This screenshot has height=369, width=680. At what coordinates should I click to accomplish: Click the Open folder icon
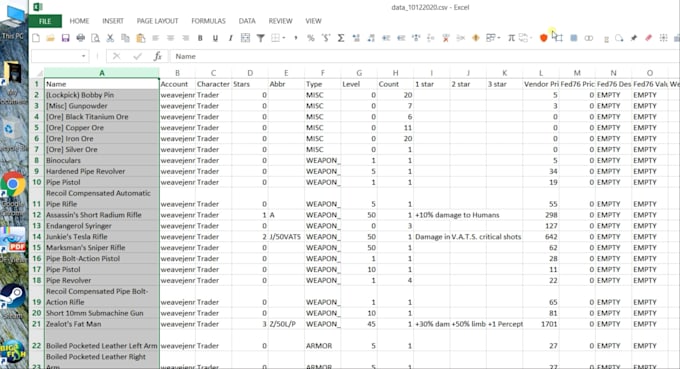point(50,38)
